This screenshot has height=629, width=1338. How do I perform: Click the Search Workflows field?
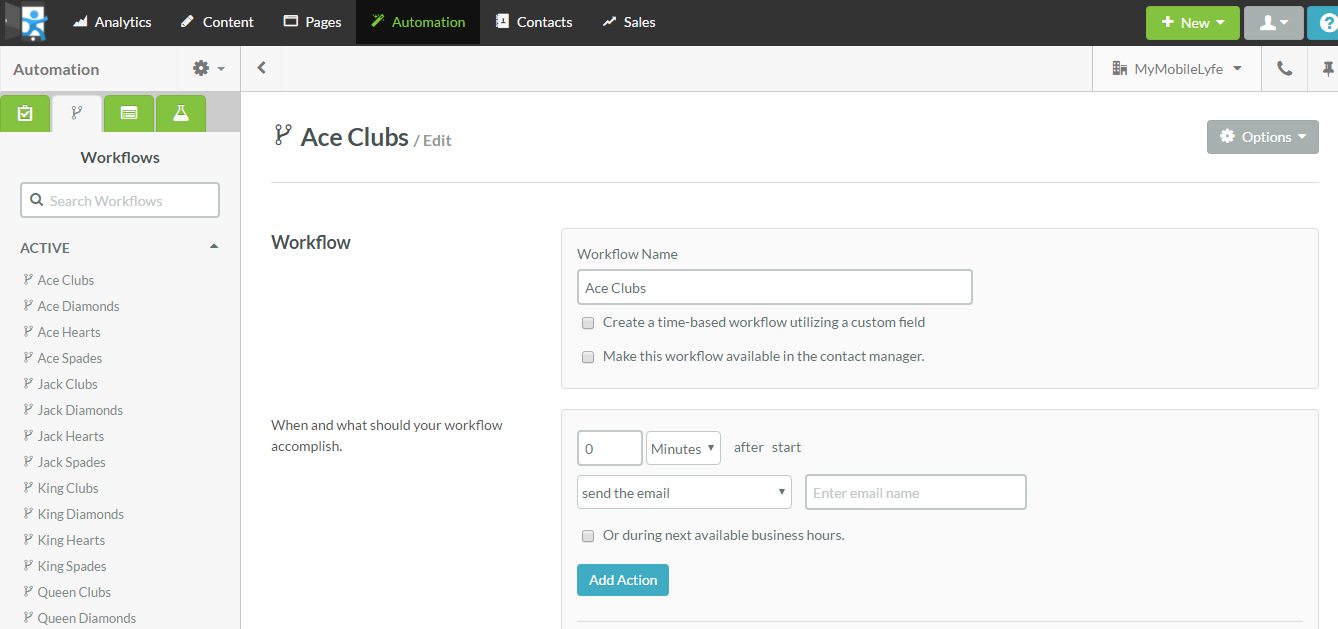coord(120,200)
